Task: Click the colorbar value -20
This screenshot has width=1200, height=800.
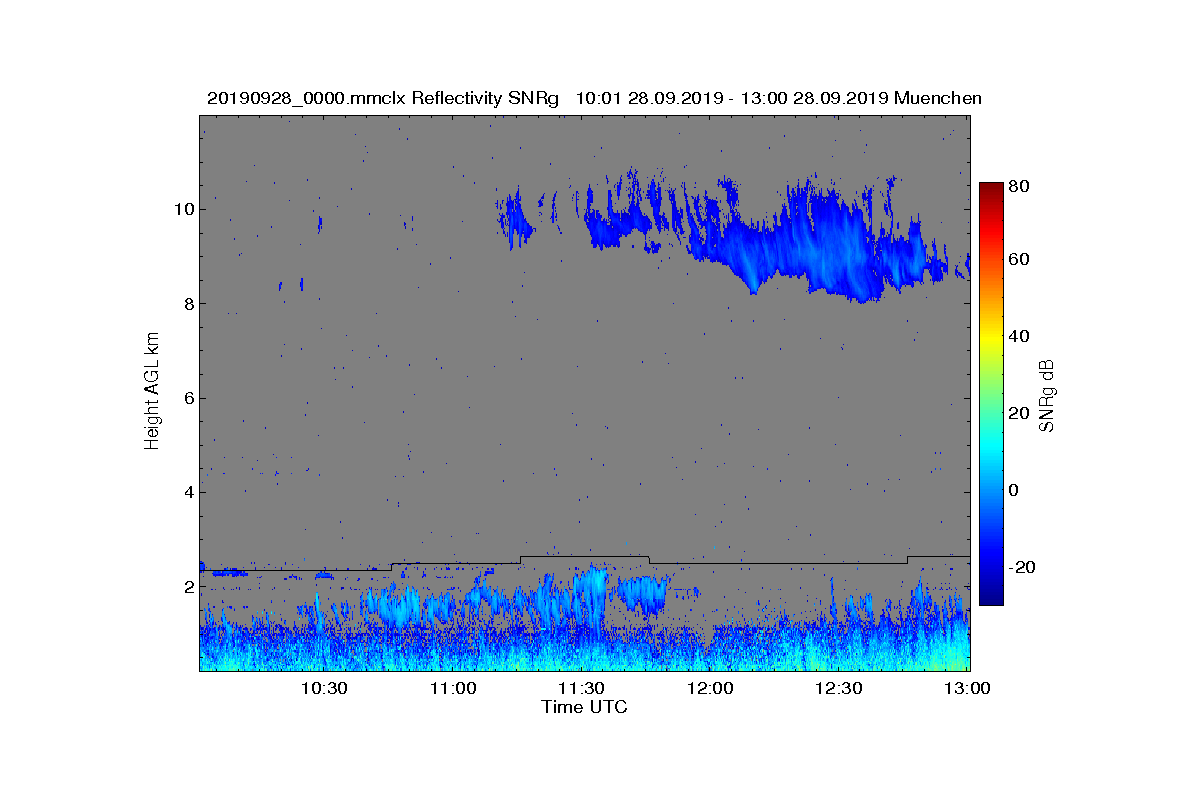Action: [1022, 567]
